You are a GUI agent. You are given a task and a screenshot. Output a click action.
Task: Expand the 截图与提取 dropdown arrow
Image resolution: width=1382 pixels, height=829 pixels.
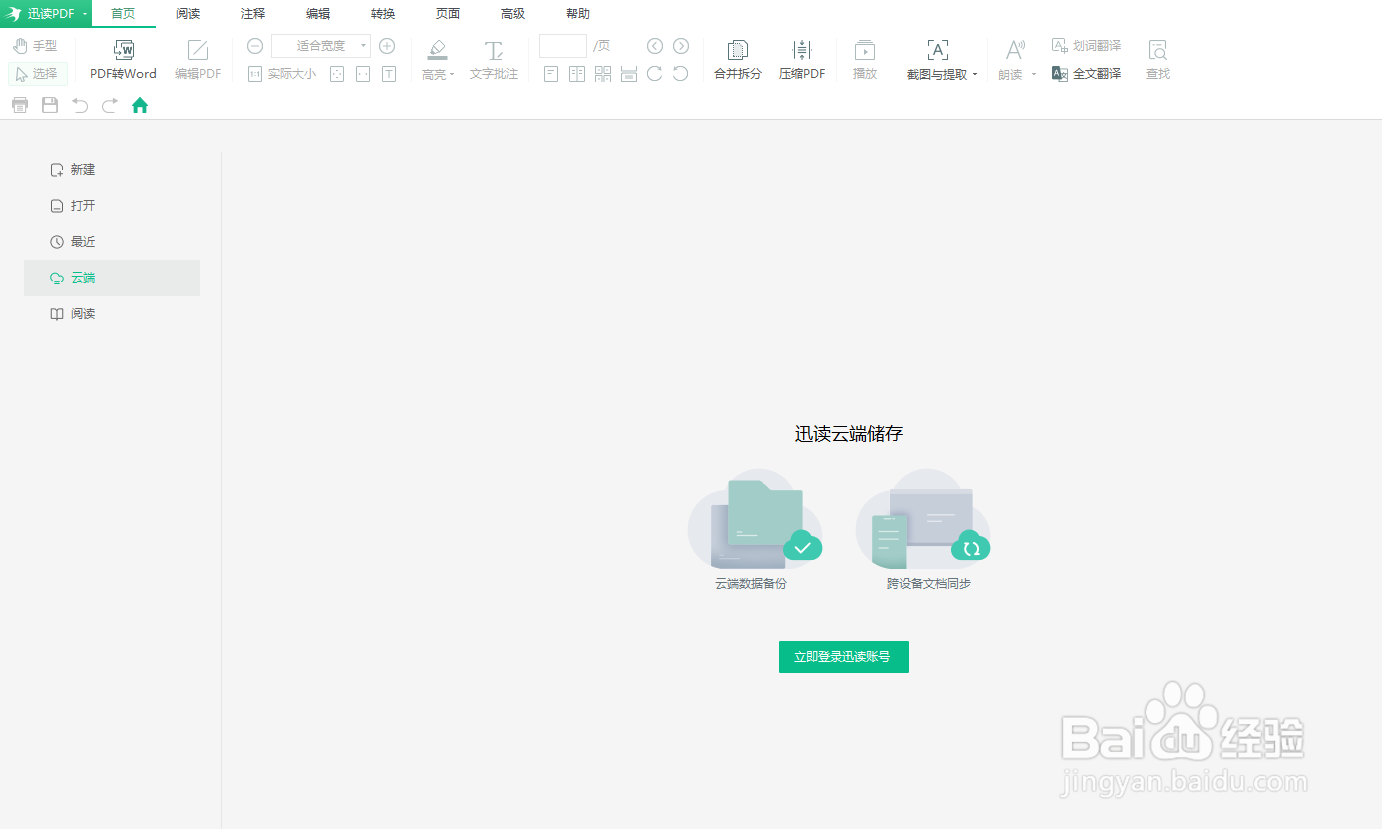(x=975, y=75)
